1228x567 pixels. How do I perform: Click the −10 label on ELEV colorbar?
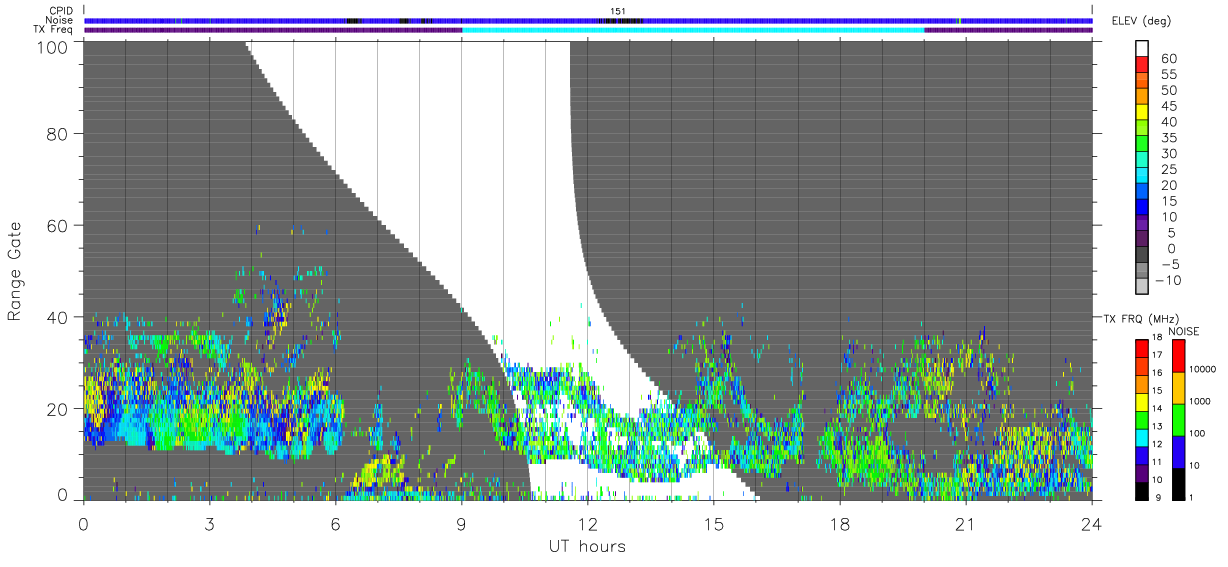point(1166,279)
